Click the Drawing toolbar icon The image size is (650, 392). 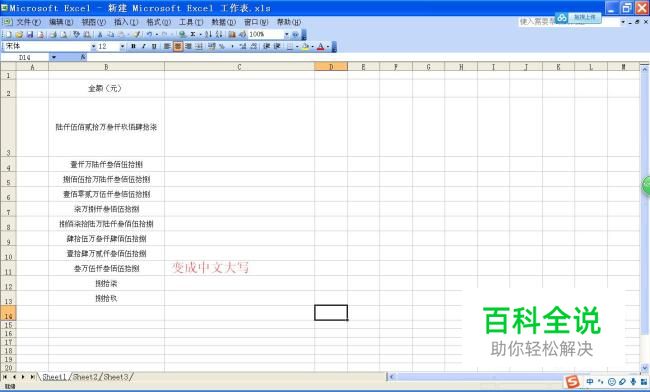coord(243,35)
